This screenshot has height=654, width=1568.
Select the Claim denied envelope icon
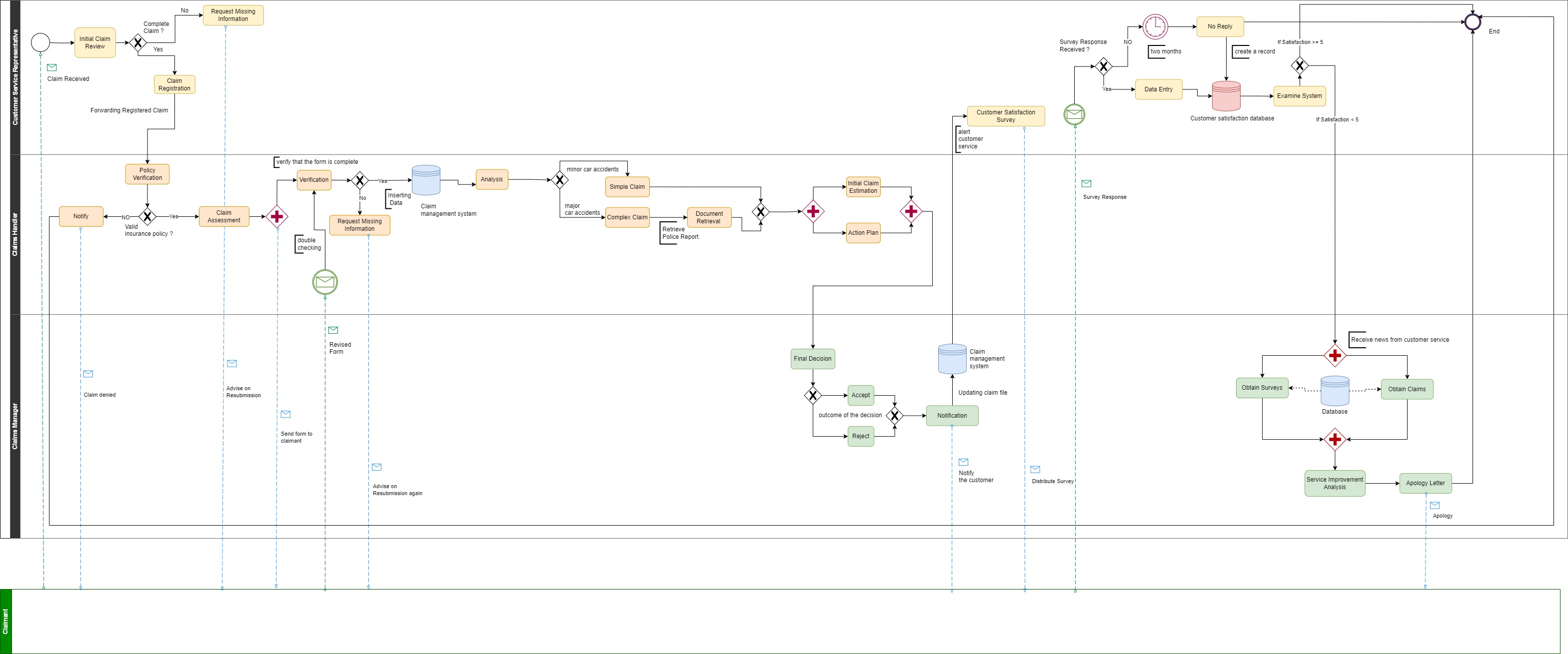point(88,374)
